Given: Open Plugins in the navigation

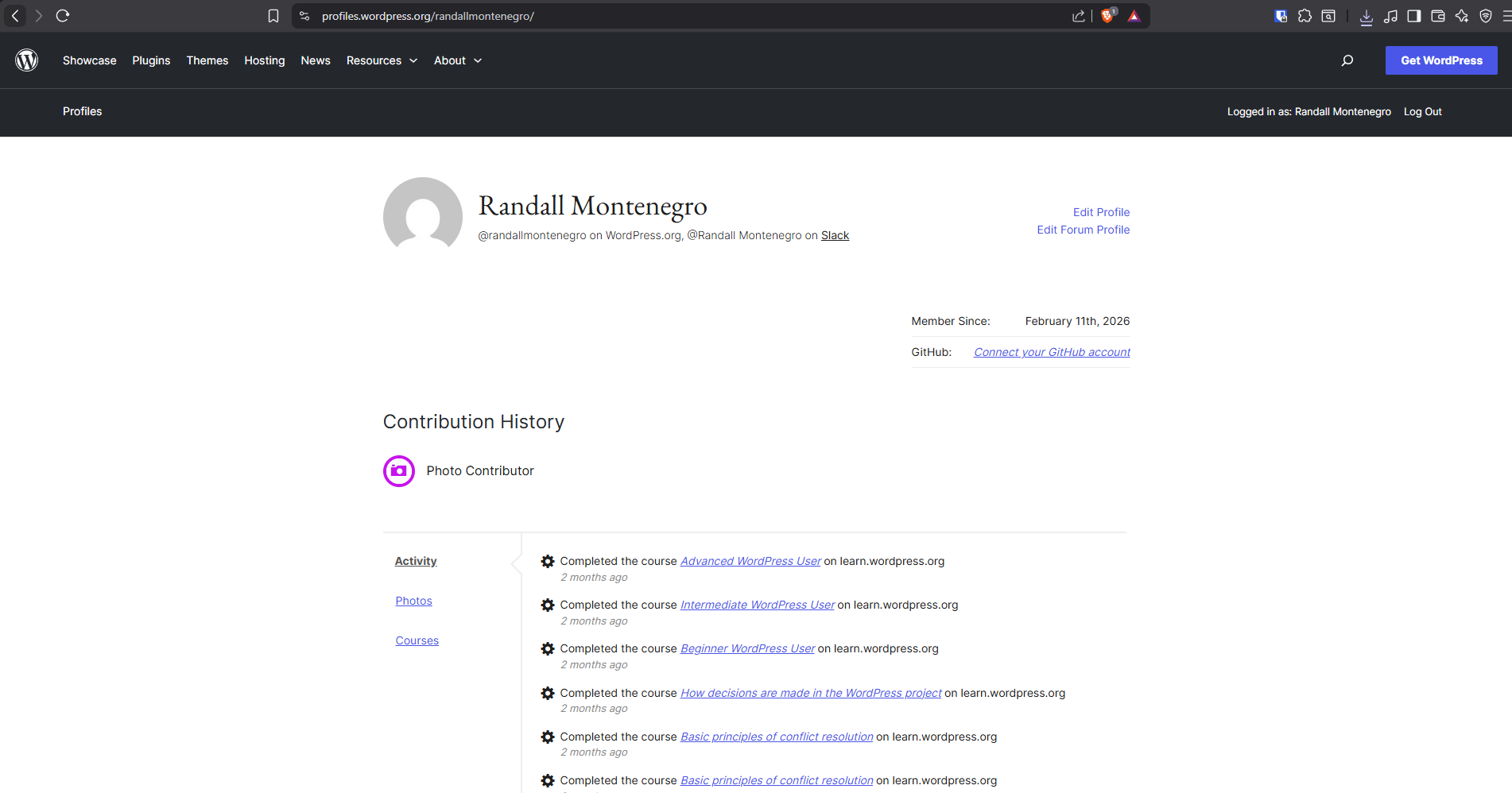Looking at the screenshot, I should pos(151,60).
